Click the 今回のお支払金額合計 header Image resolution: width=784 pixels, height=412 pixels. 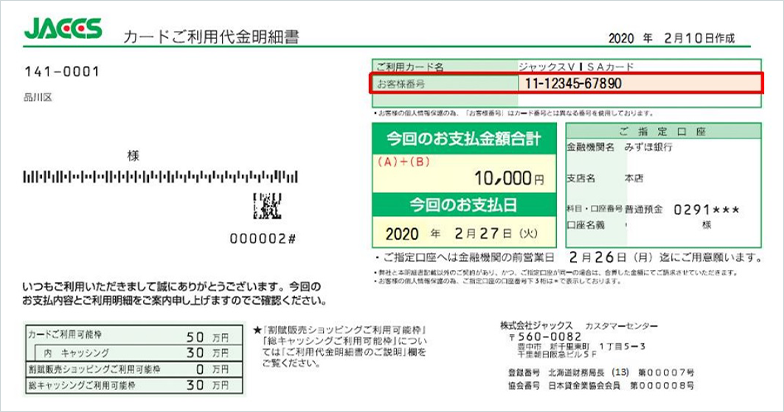[x=464, y=138]
